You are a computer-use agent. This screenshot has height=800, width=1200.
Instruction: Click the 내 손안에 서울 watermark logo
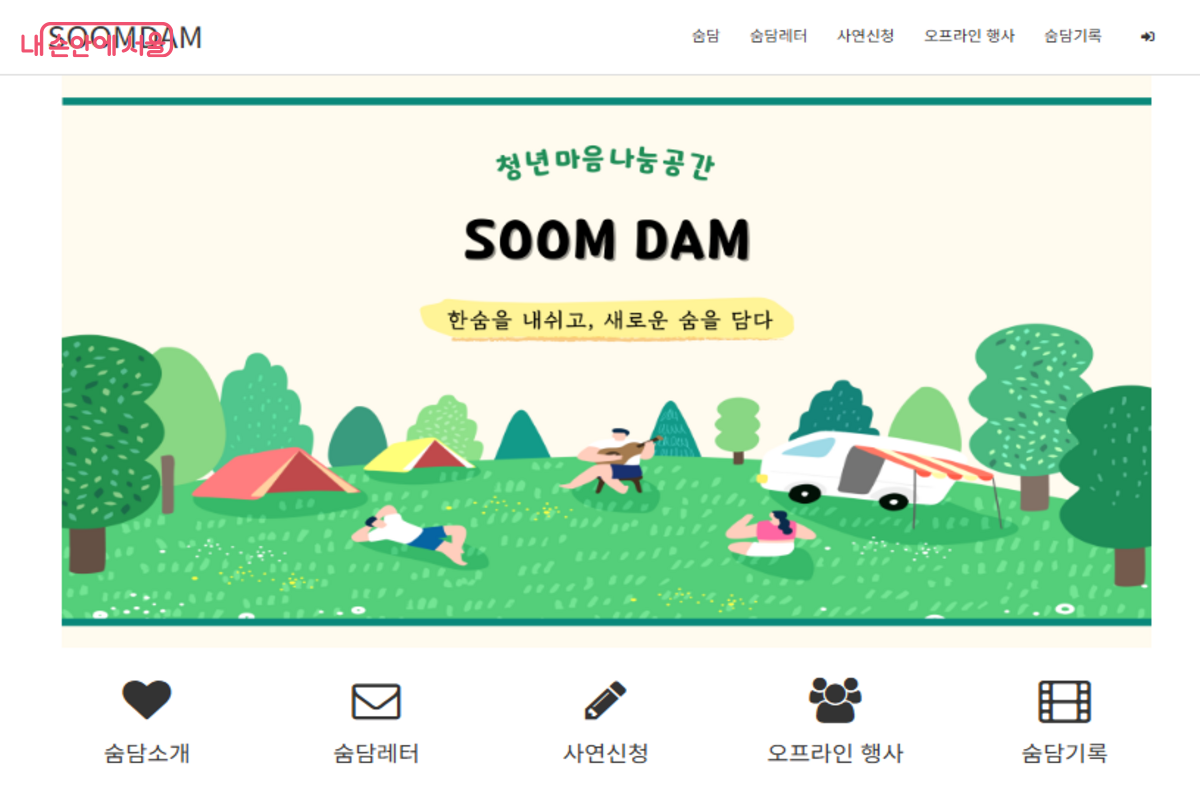pyautogui.click(x=96, y=44)
